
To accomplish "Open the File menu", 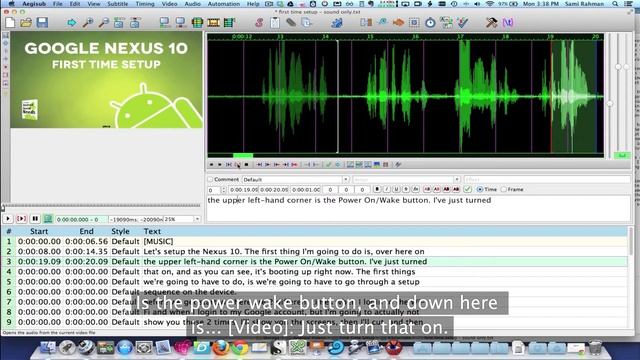I will [x=58, y=4].
